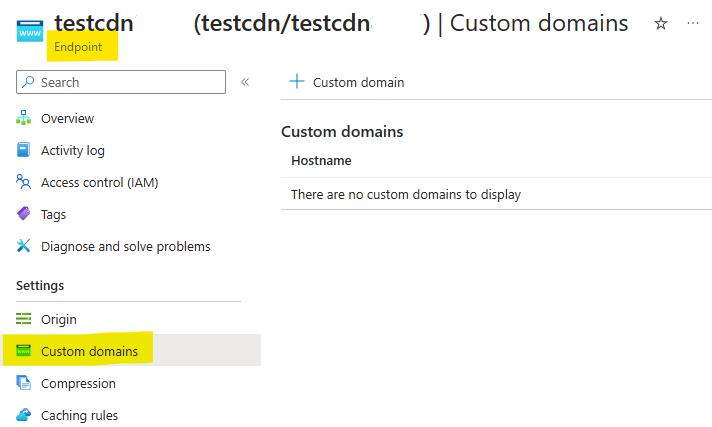Click the Overview icon
This screenshot has width=712, height=427.
(x=24, y=118)
